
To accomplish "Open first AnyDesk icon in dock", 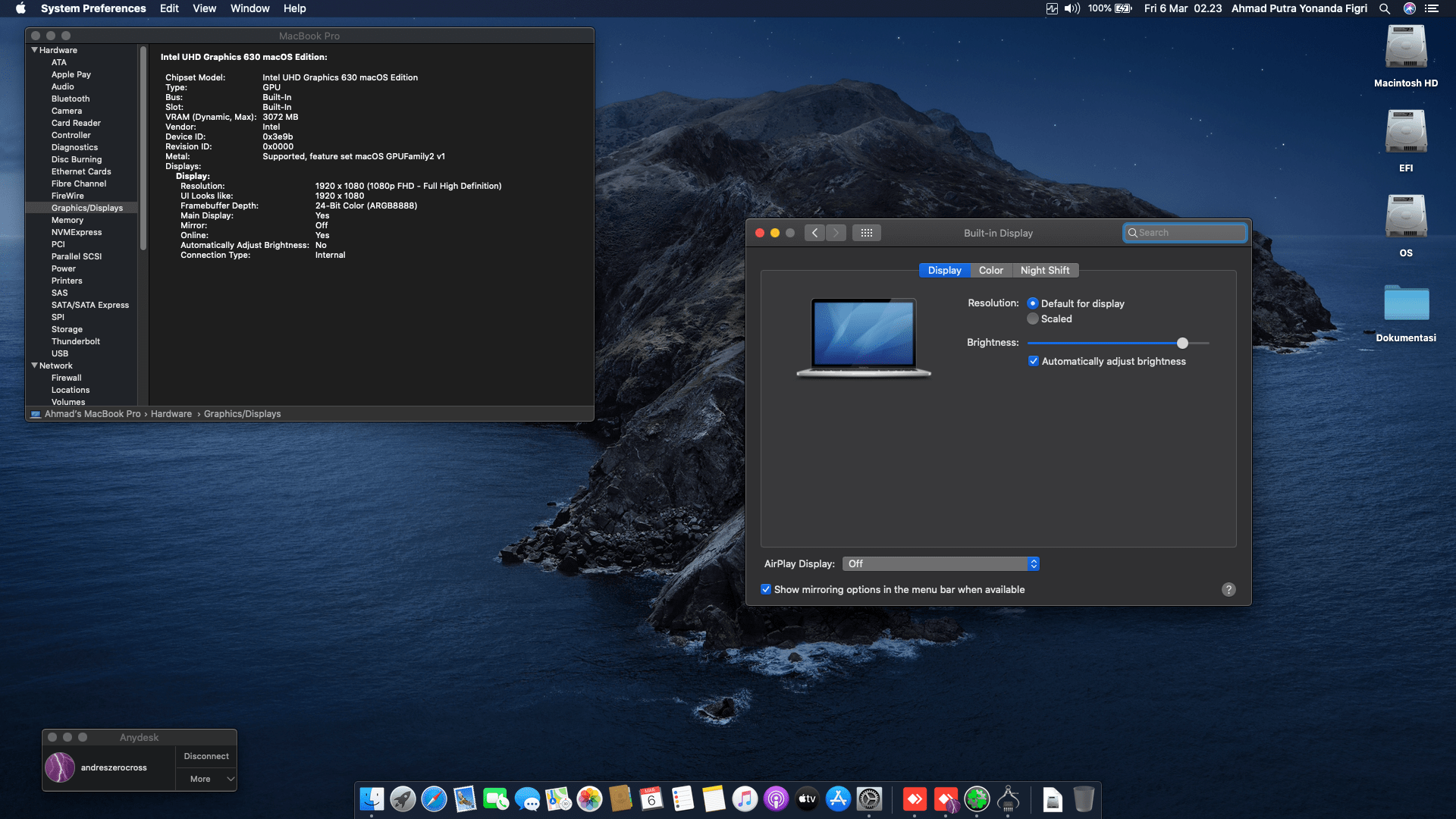I will click(915, 799).
